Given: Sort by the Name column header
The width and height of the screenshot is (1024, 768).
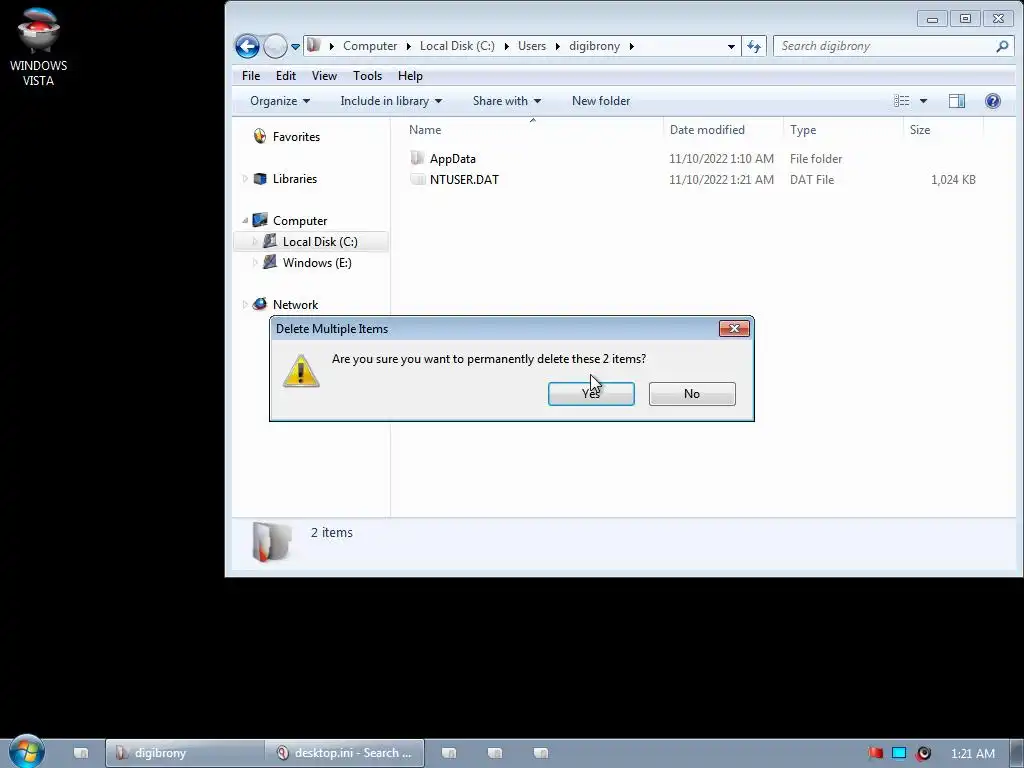Looking at the screenshot, I should pos(532,130).
